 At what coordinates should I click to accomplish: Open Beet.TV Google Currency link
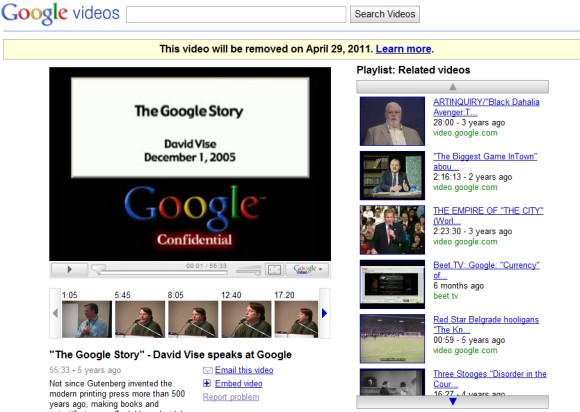(486, 270)
